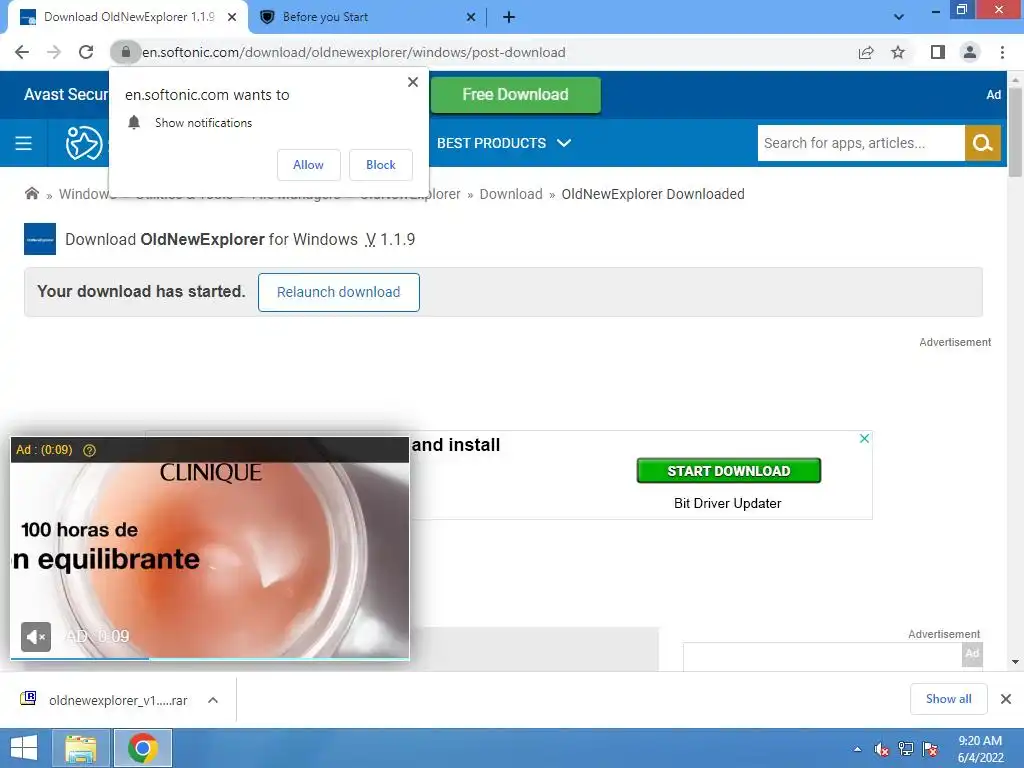Click the Avast Security ad text
Screen dimensions: 1024x768
(x=66, y=95)
